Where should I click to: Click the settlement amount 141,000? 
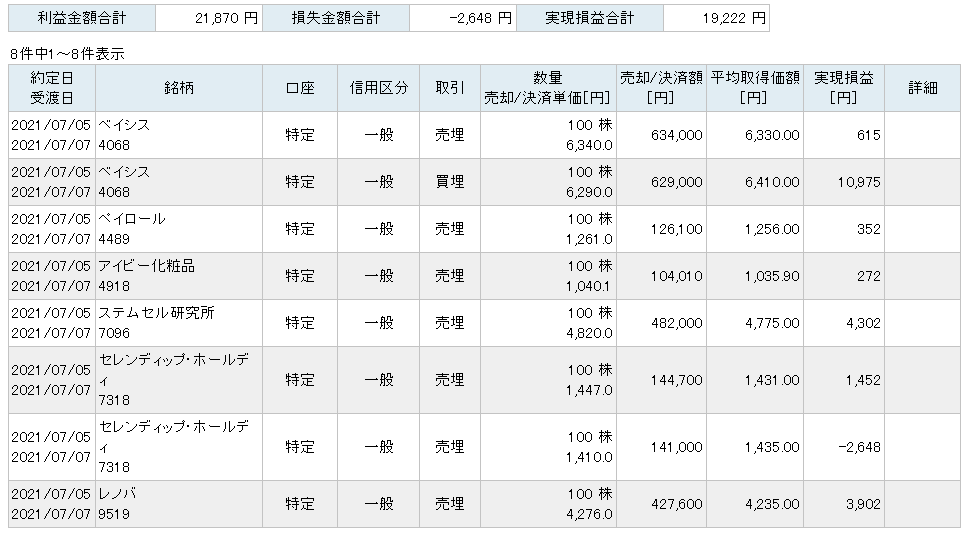[662, 447]
